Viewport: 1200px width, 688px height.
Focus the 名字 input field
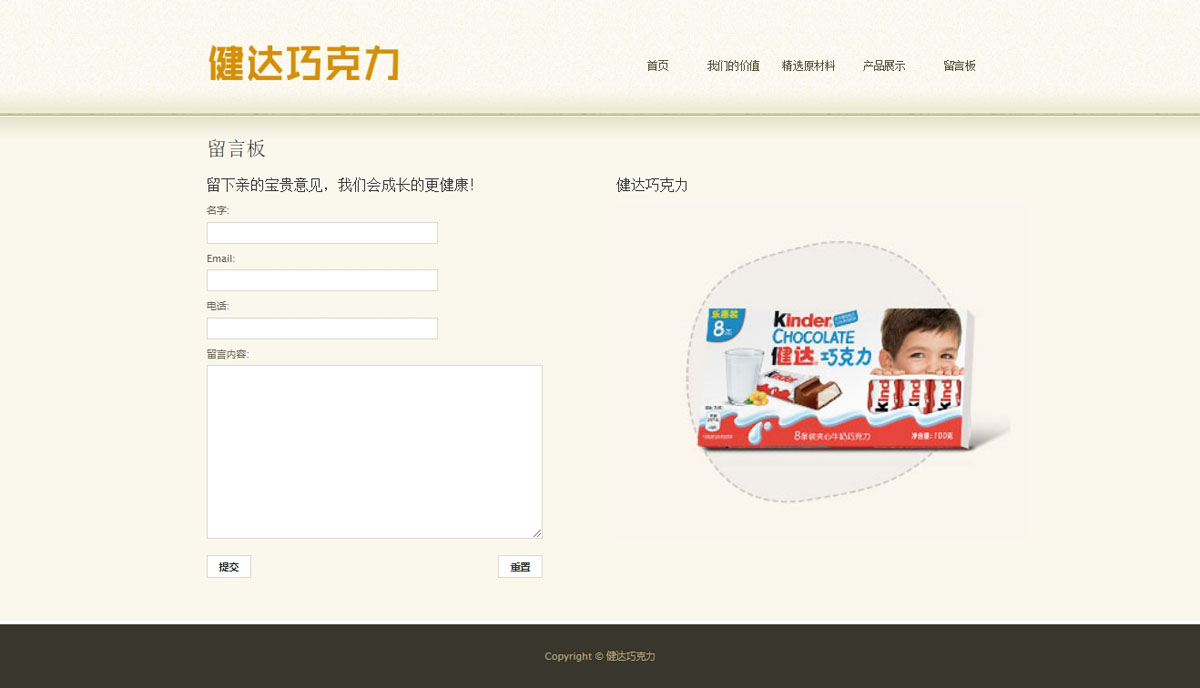pyautogui.click(x=322, y=233)
